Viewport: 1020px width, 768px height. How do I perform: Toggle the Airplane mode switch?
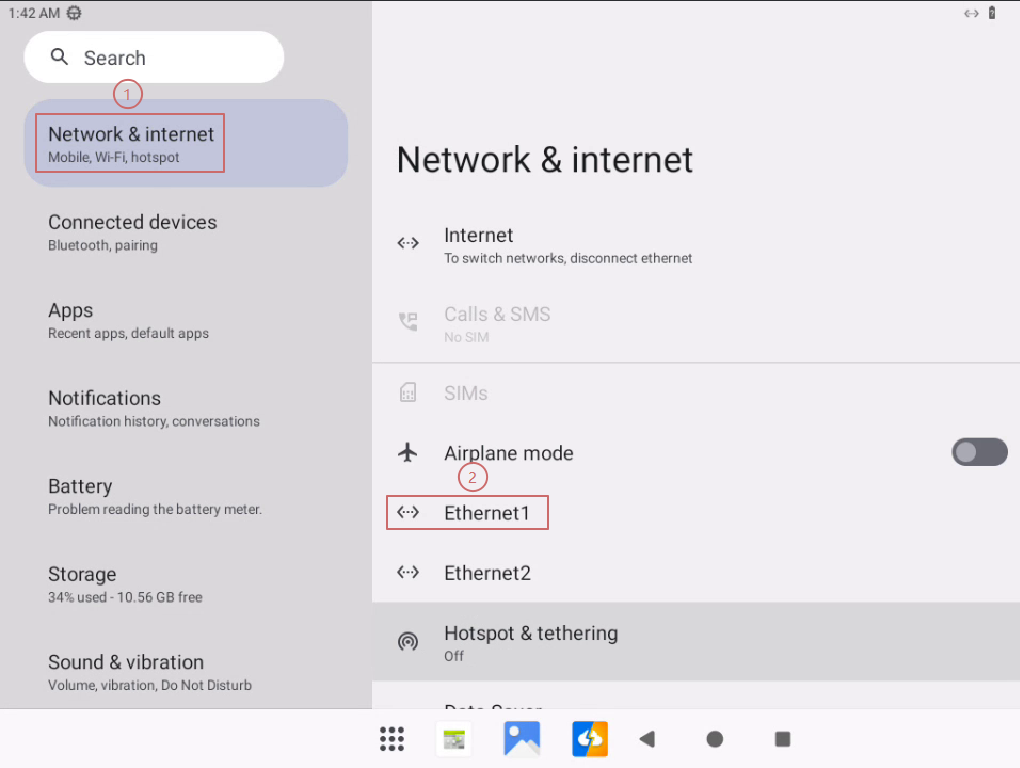[x=978, y=453]
